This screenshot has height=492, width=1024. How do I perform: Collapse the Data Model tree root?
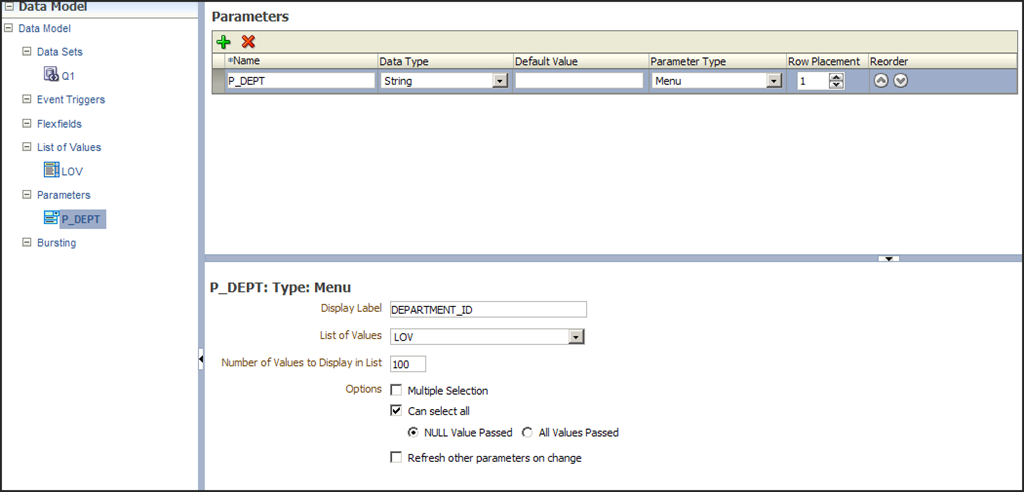pos(8,28)
